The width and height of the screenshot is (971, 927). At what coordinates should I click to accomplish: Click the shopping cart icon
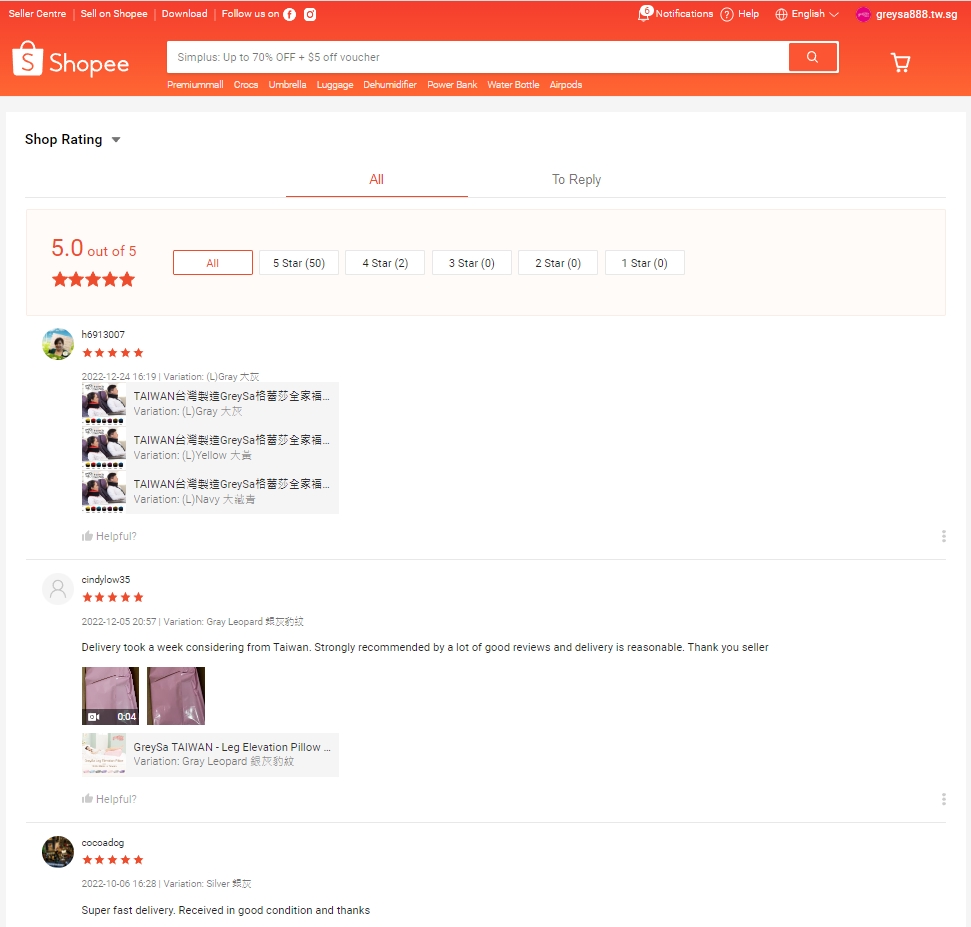pyautogui.click(x=900, y=63)
